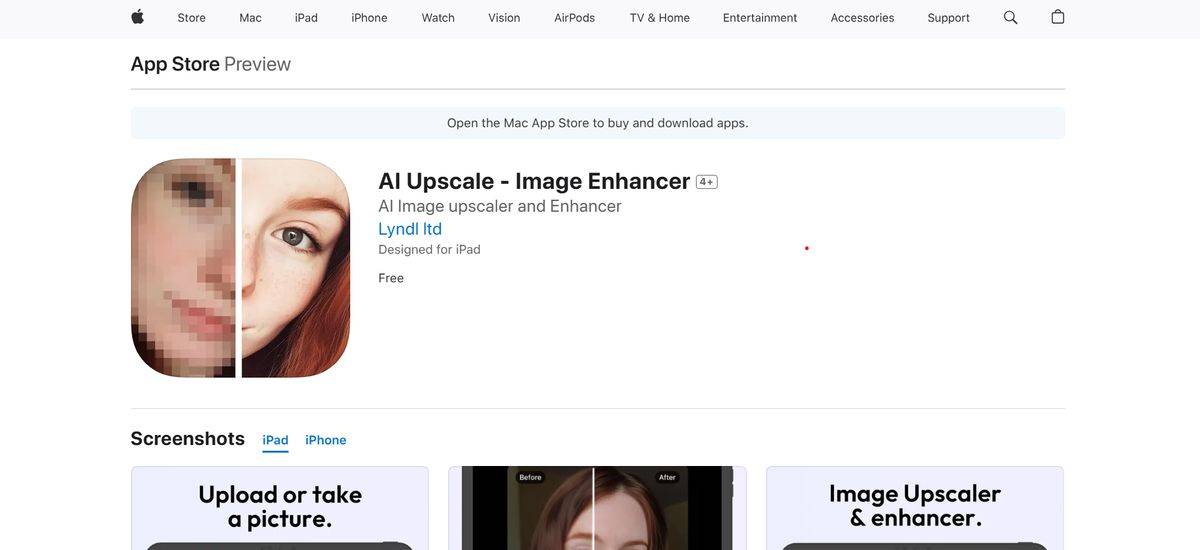The width and height of the screenshot is (1200, 550).
Task: Click the AI Upscale app icon
Action: (x=240, y=268)
